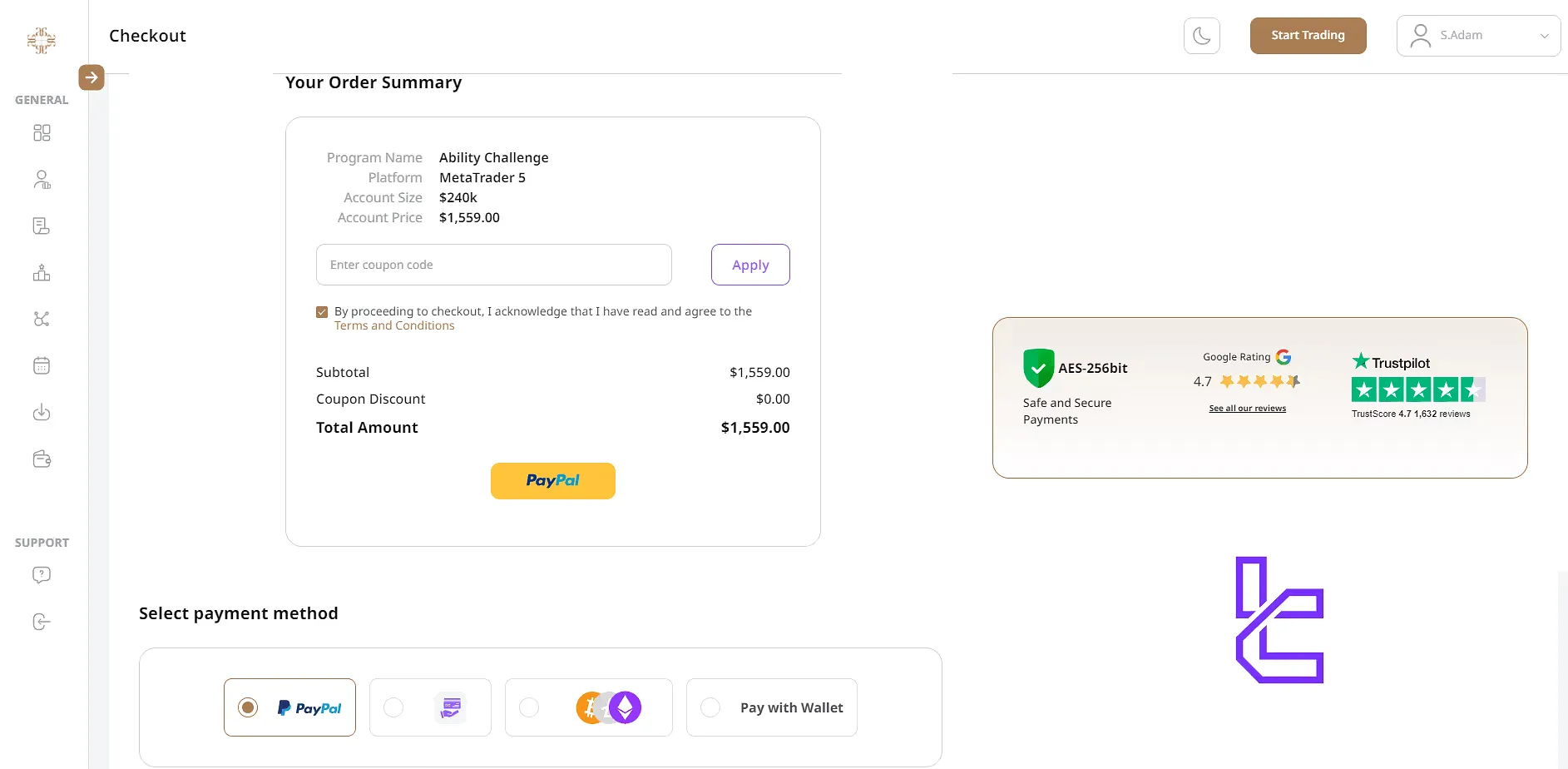
Task: Open the Calendar icon in the sidebar
Action: pyautogui.click(x=42, y=365)
